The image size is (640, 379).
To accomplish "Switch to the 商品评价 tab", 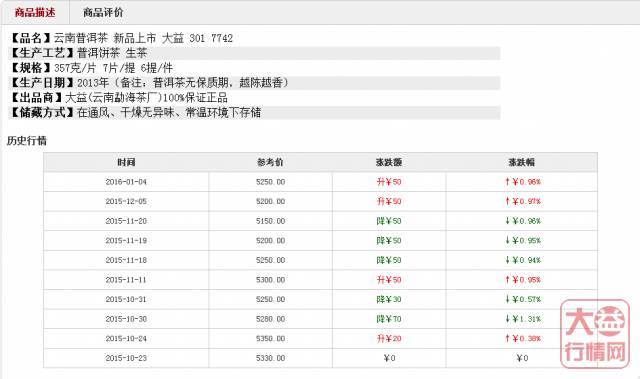I will 103,13.
